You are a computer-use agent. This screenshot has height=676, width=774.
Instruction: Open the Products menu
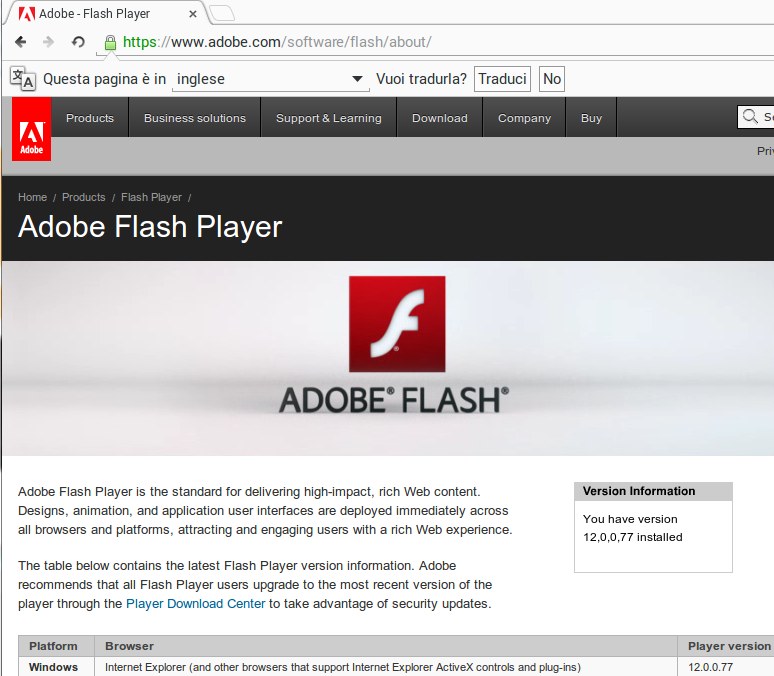(90, 118)
